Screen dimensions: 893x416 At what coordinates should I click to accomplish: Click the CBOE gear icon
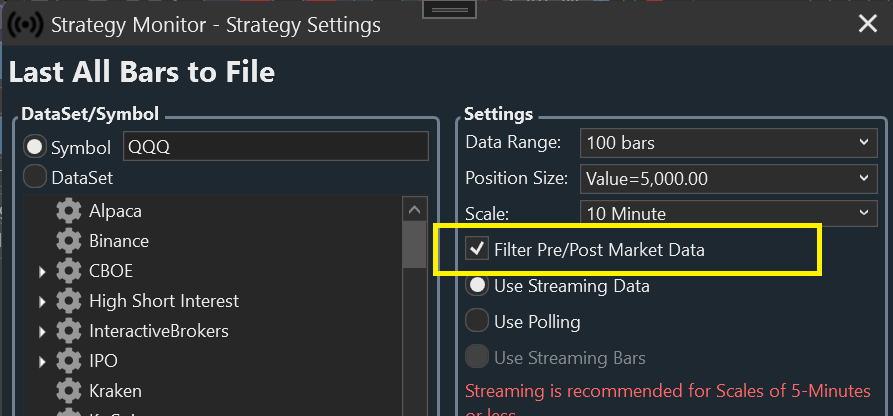click(x=69, y=271)
